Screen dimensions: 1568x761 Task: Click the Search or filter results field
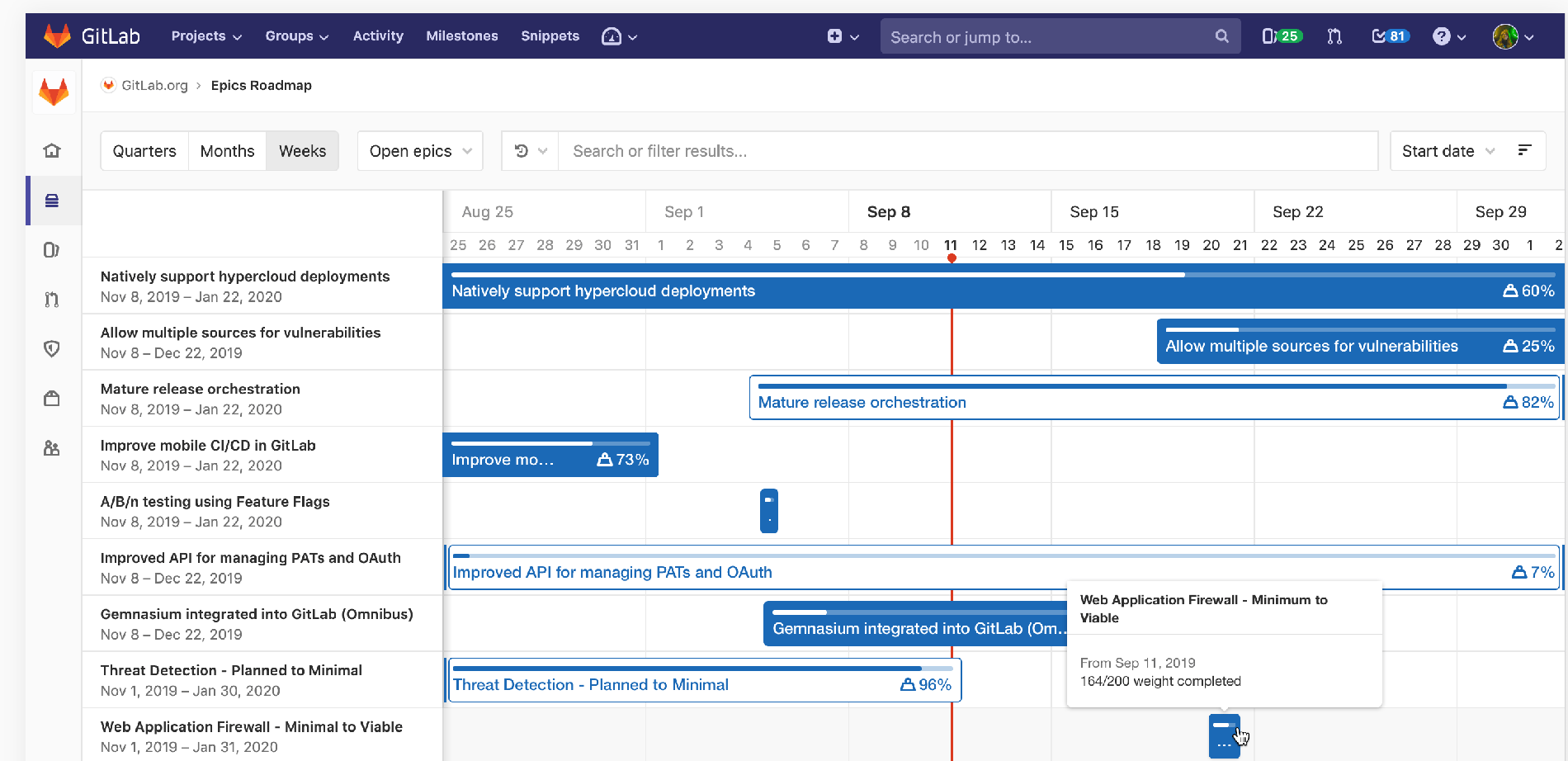pyautogui.click(x=968, y=151)
